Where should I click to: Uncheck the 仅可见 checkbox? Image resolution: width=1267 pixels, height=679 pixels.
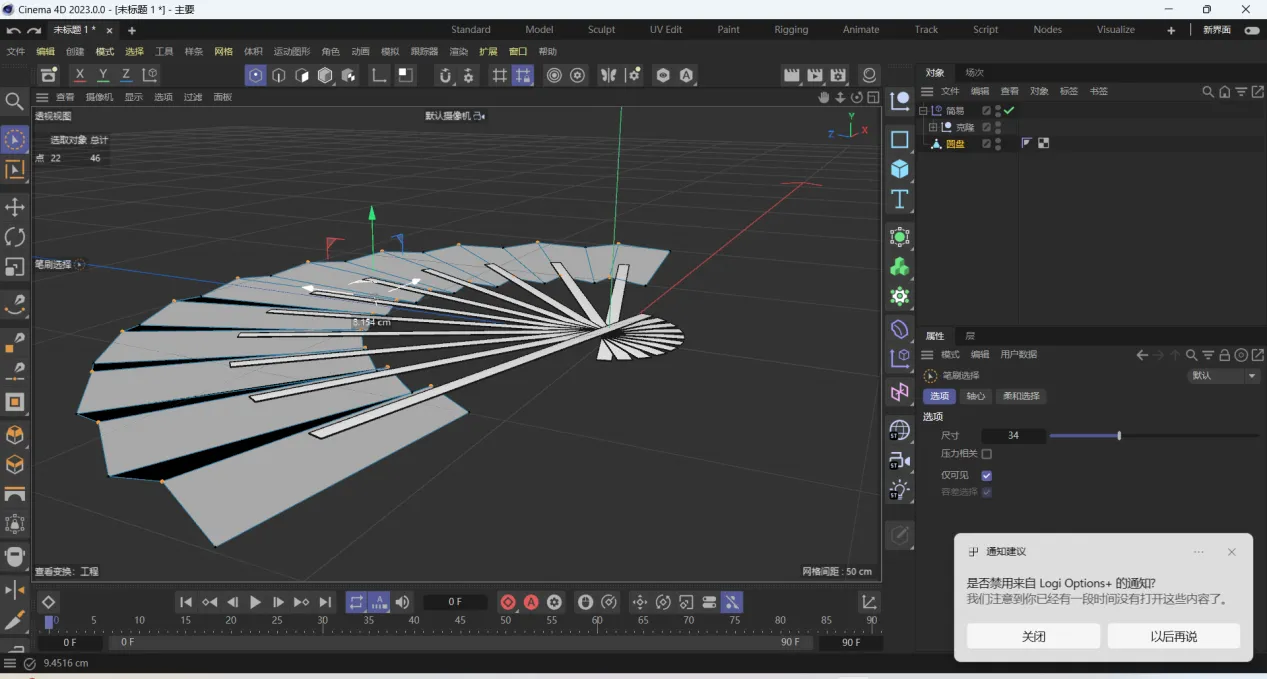[987, 475]
